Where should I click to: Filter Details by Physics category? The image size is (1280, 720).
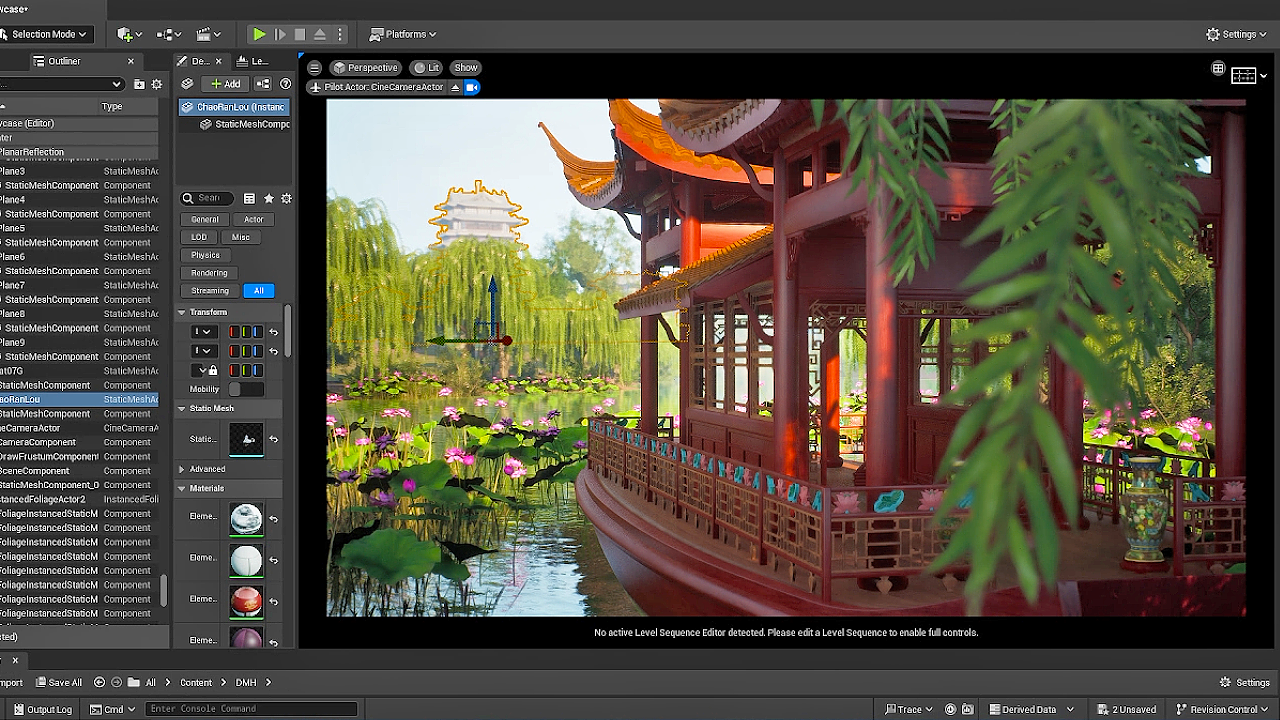[205, 255]
